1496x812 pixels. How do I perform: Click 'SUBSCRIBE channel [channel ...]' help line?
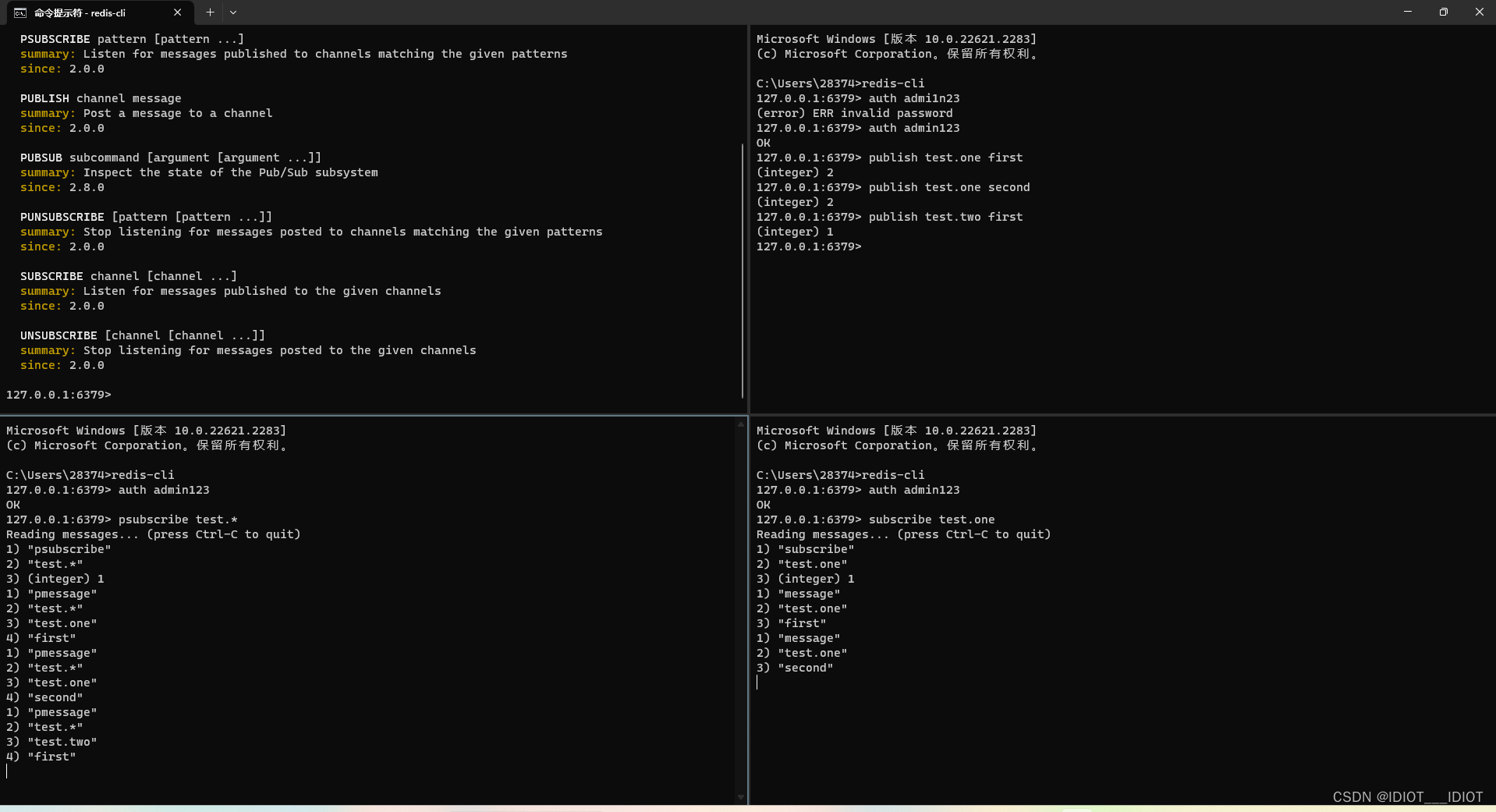pos(129,276)
